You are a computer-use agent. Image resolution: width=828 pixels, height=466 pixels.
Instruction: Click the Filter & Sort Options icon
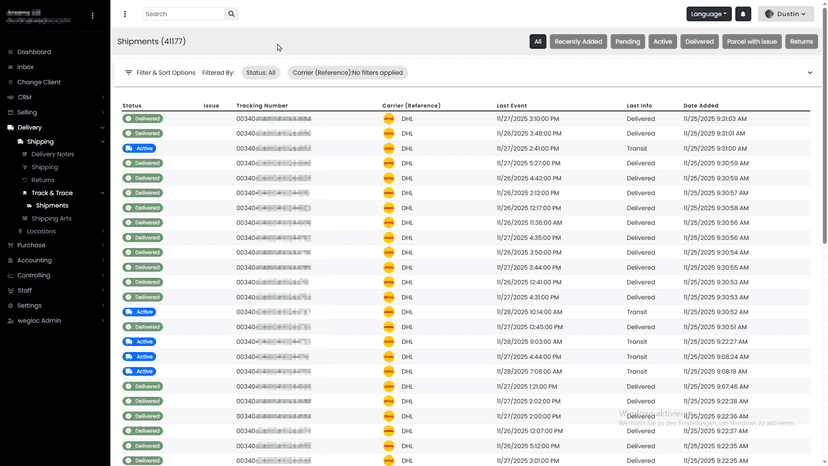128,72
